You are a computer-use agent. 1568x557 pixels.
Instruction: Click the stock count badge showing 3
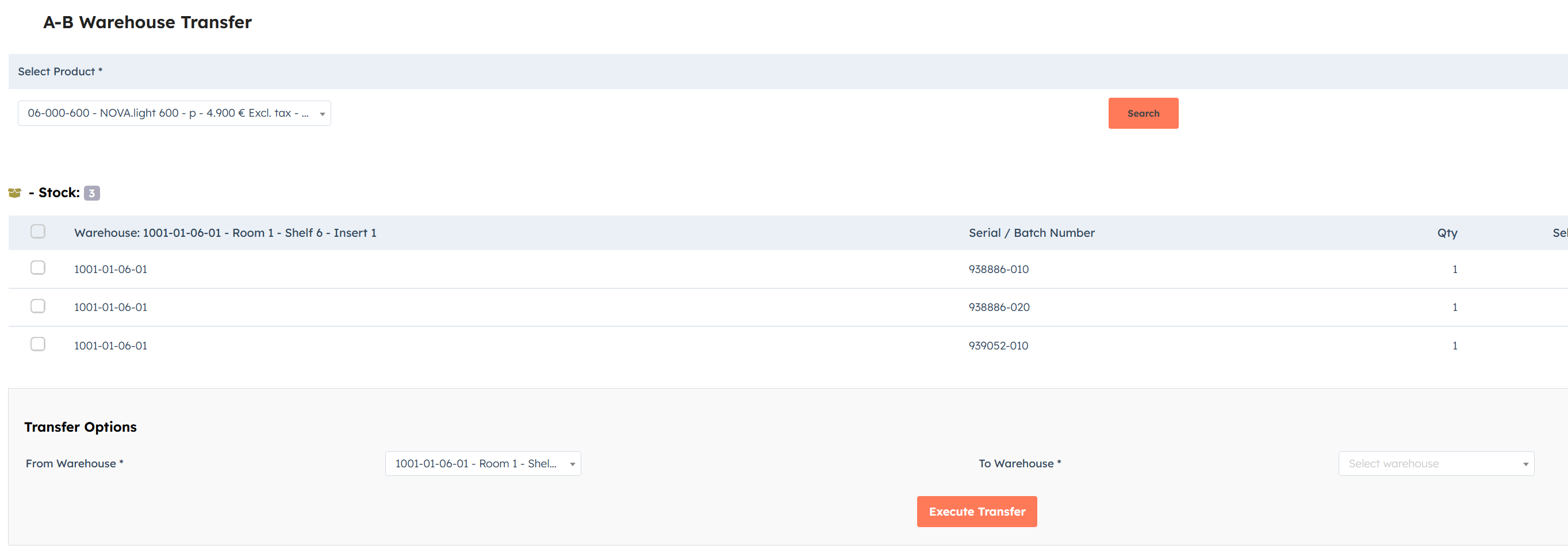pyautogui.click(x=91, y=193)
